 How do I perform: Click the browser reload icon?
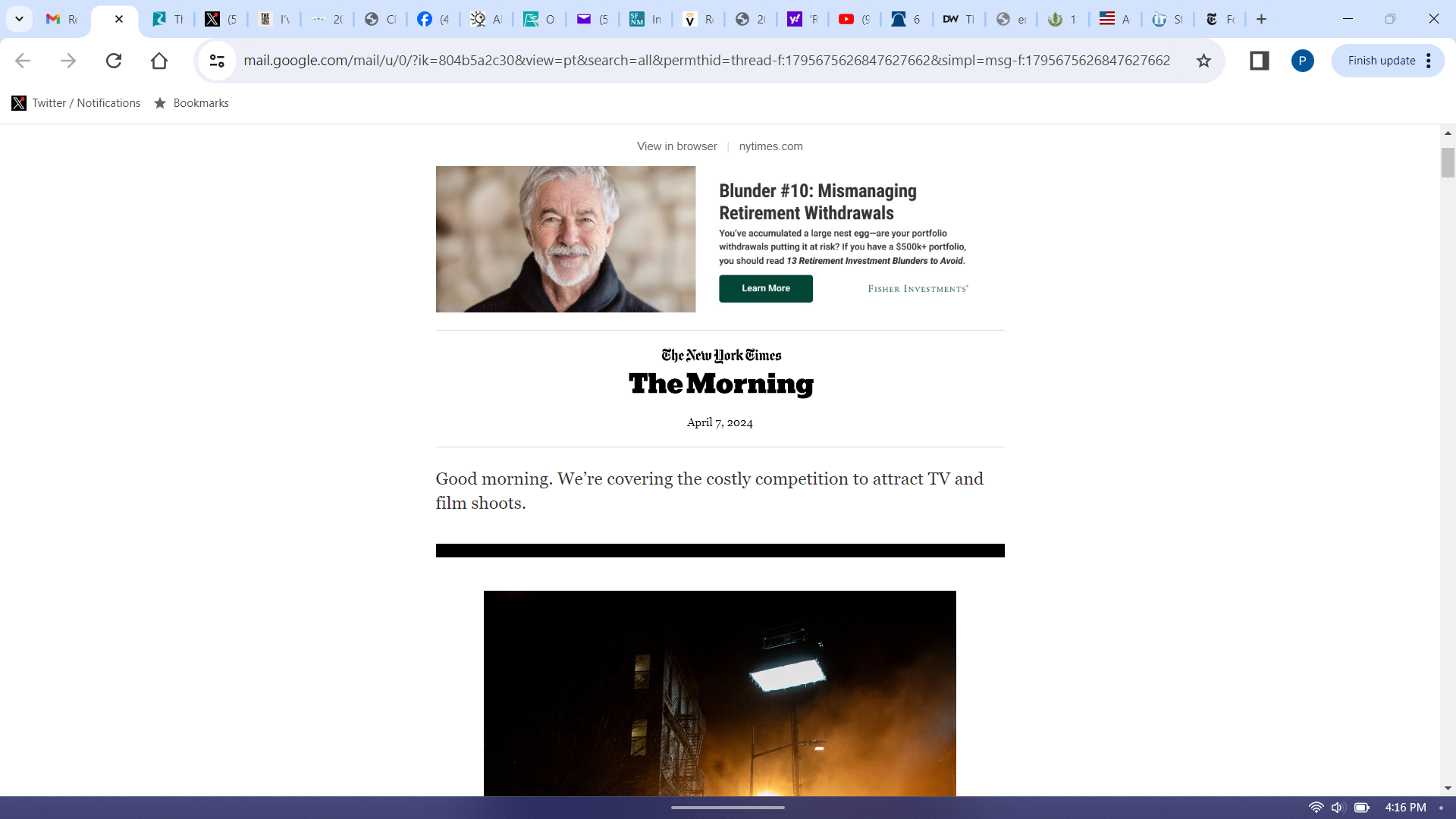click(x=114, y=61)
